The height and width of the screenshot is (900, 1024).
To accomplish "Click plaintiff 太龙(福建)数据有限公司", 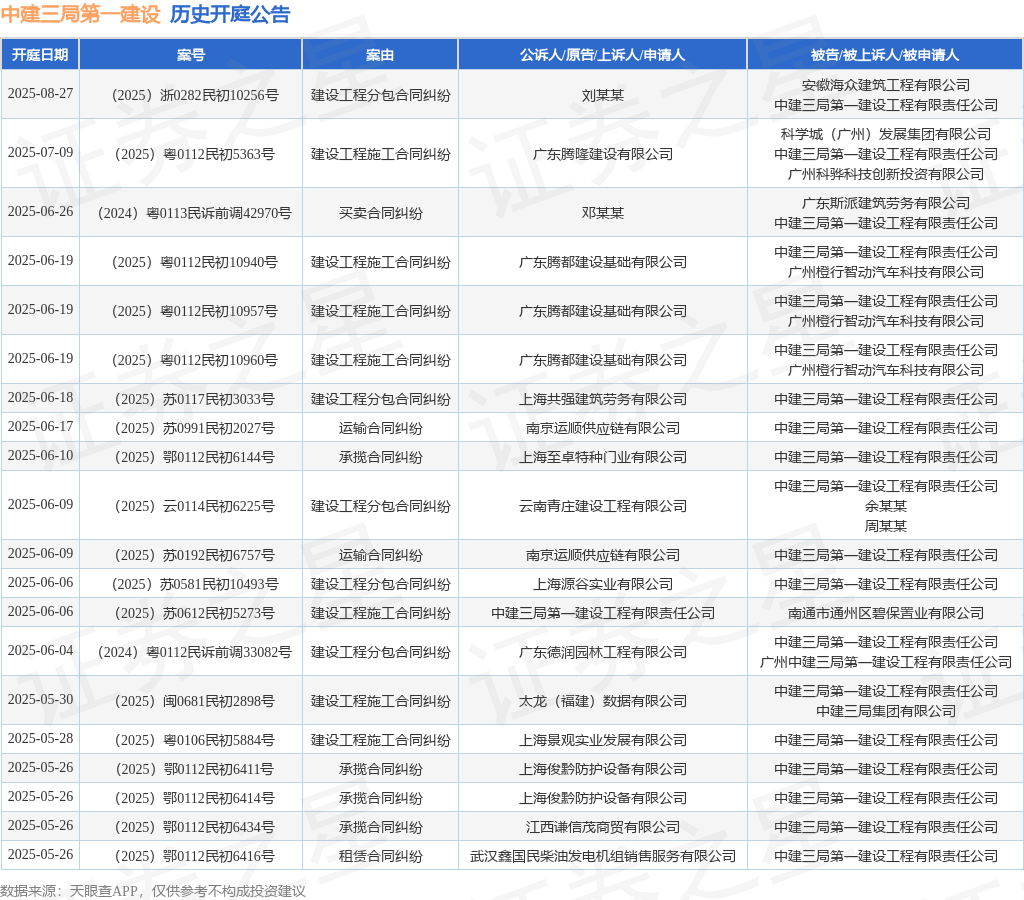I will pos(603,701).
